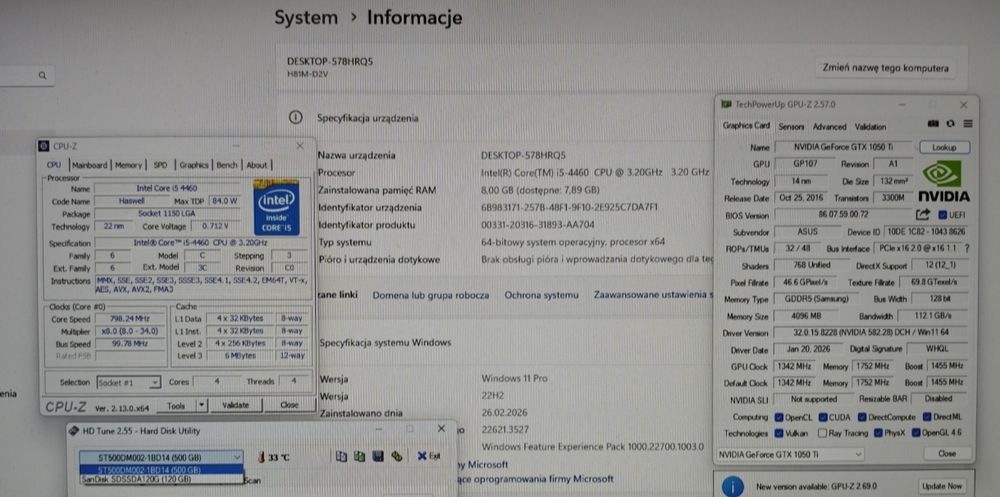Click the Lookup button in GPU-Z
Viewport: 1000px width, 497px height.
945,147
